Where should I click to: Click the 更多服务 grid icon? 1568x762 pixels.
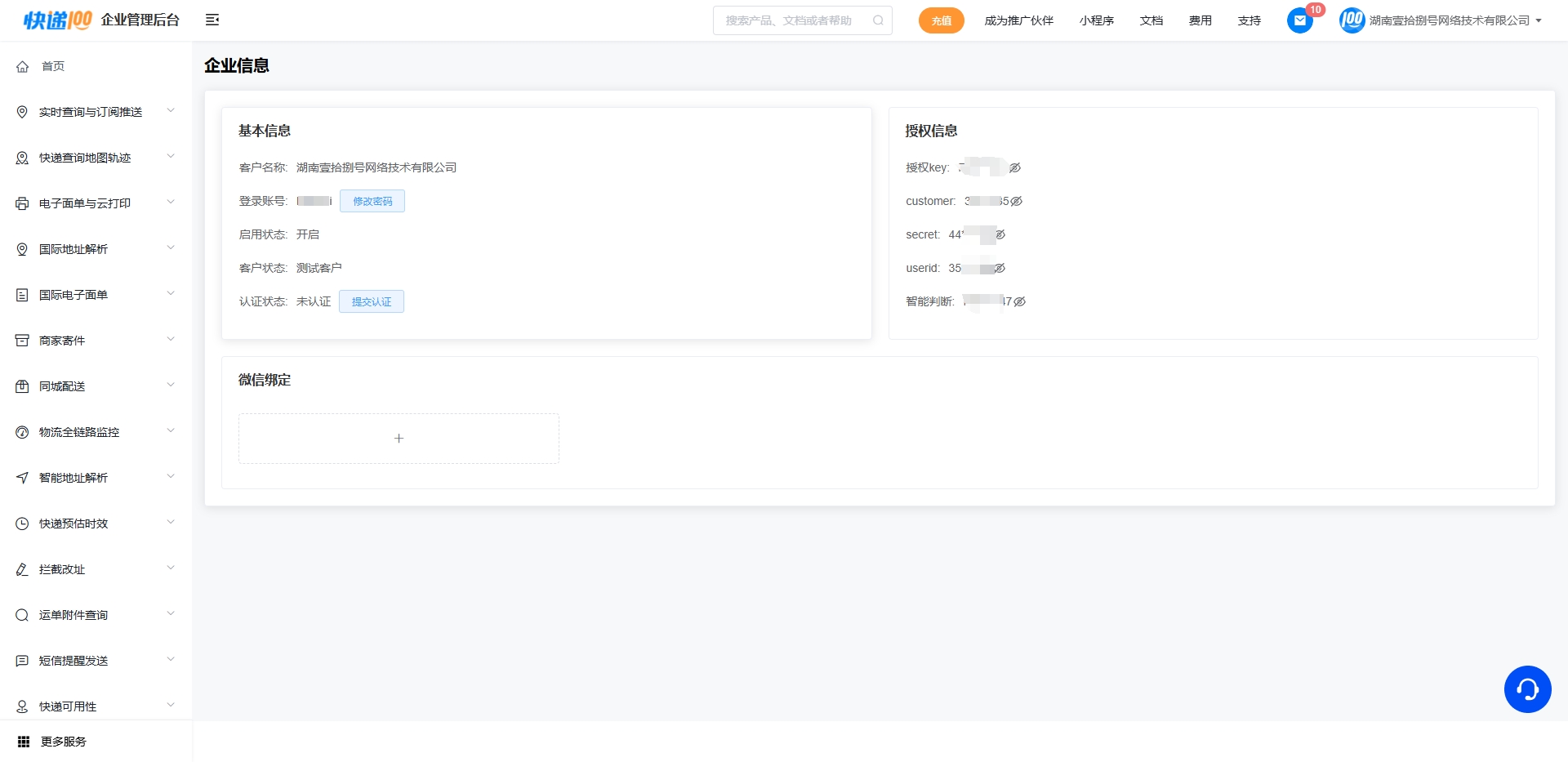[24, 742]
